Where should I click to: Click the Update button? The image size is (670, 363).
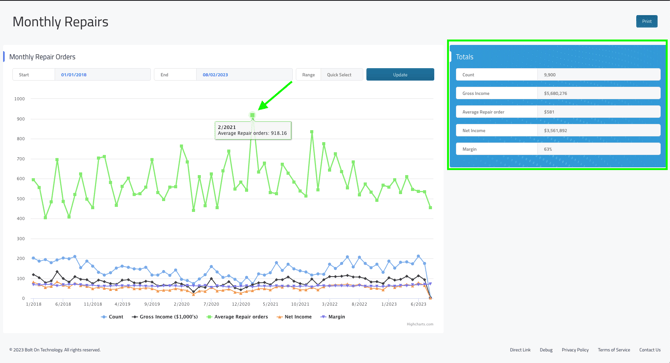[400, 75]
